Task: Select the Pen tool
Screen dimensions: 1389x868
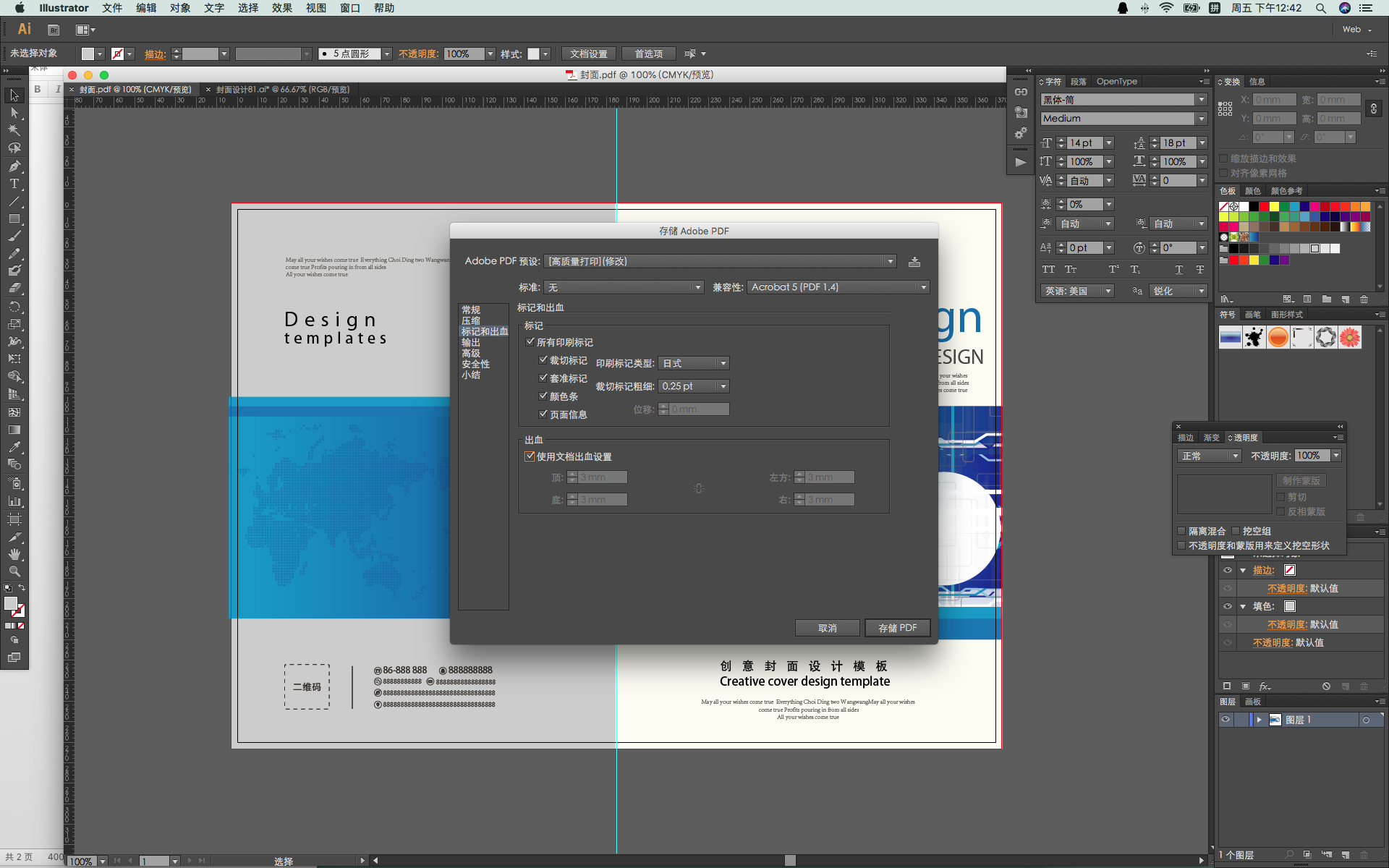Action: point(14,166)
